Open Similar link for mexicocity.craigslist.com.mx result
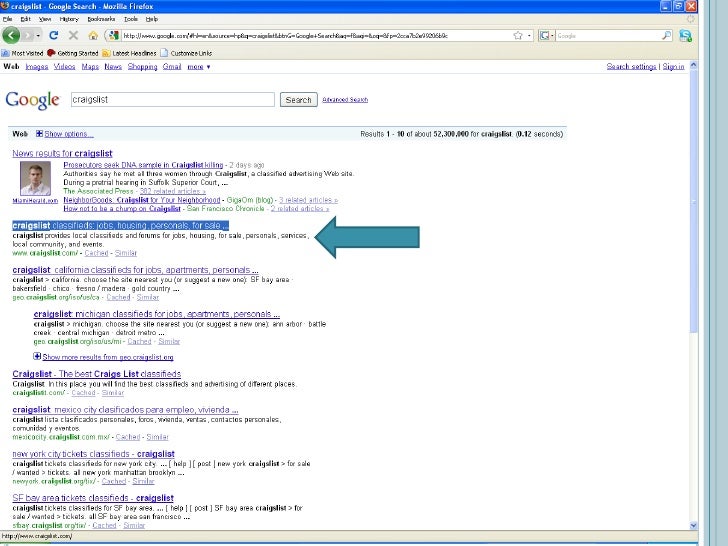This screenshot has height=546, width=728. [x=157, y=437]
